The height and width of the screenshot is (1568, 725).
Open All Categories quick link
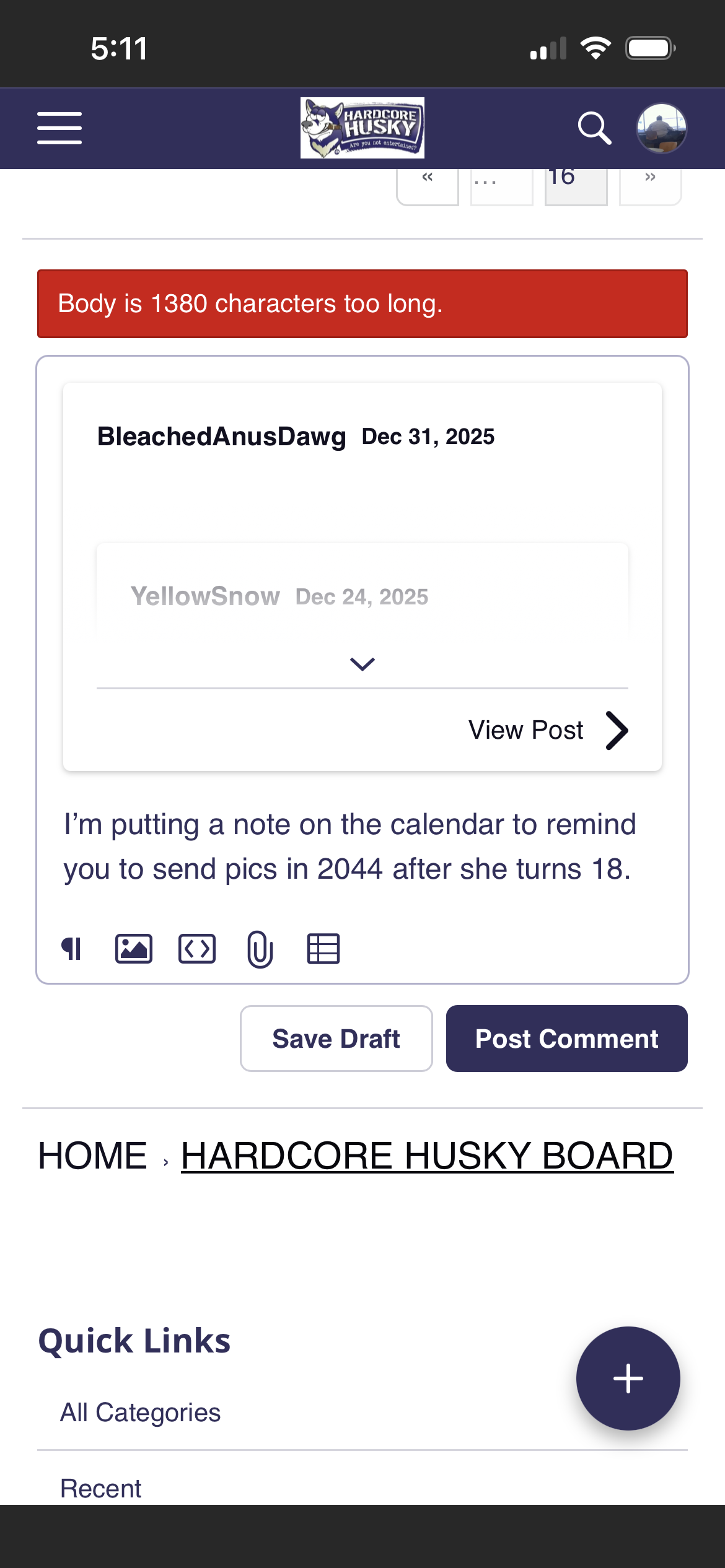141,1413
